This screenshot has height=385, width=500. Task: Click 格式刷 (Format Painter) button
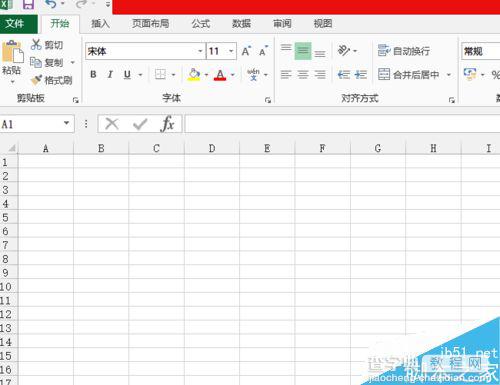[x=51, y=80]
